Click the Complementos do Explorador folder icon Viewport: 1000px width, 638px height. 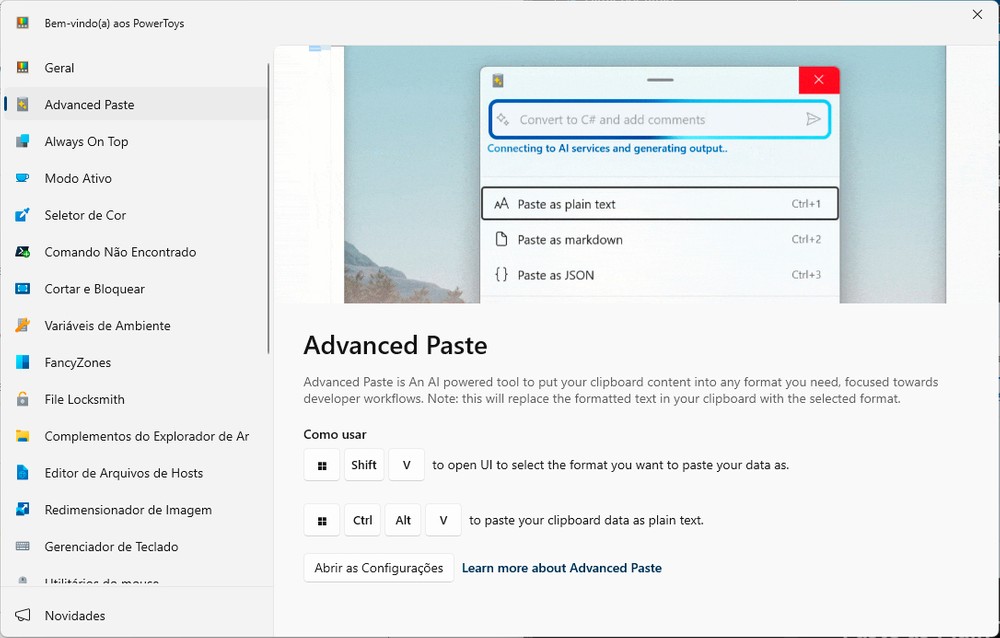[x=22, y=436]
